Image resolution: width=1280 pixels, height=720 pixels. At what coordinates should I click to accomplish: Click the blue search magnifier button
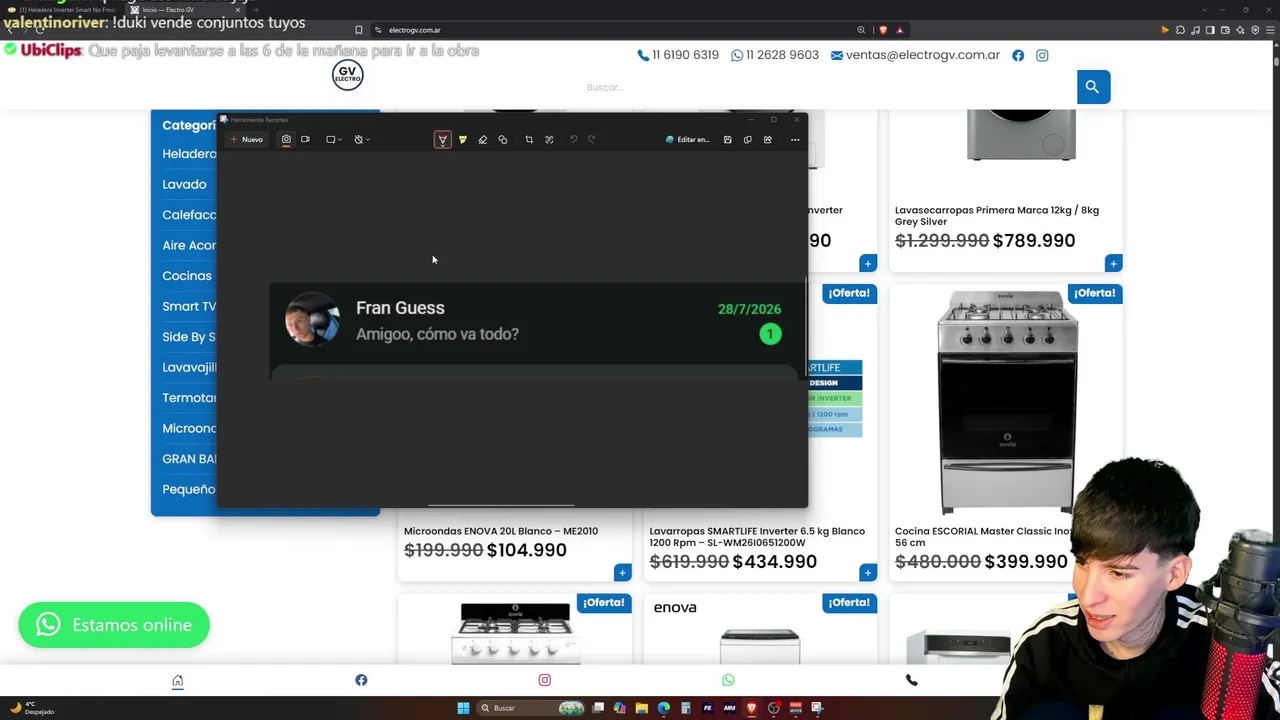[x=1093, y=87]
